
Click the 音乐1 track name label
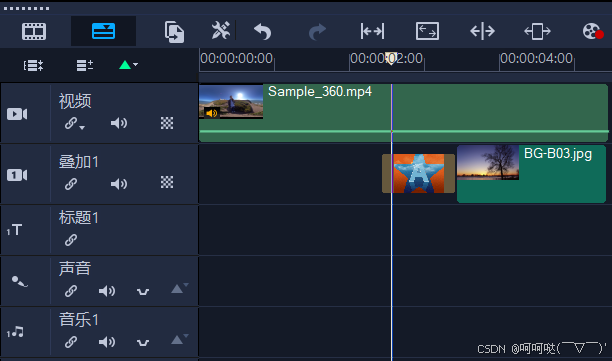(x=79, y=320)
